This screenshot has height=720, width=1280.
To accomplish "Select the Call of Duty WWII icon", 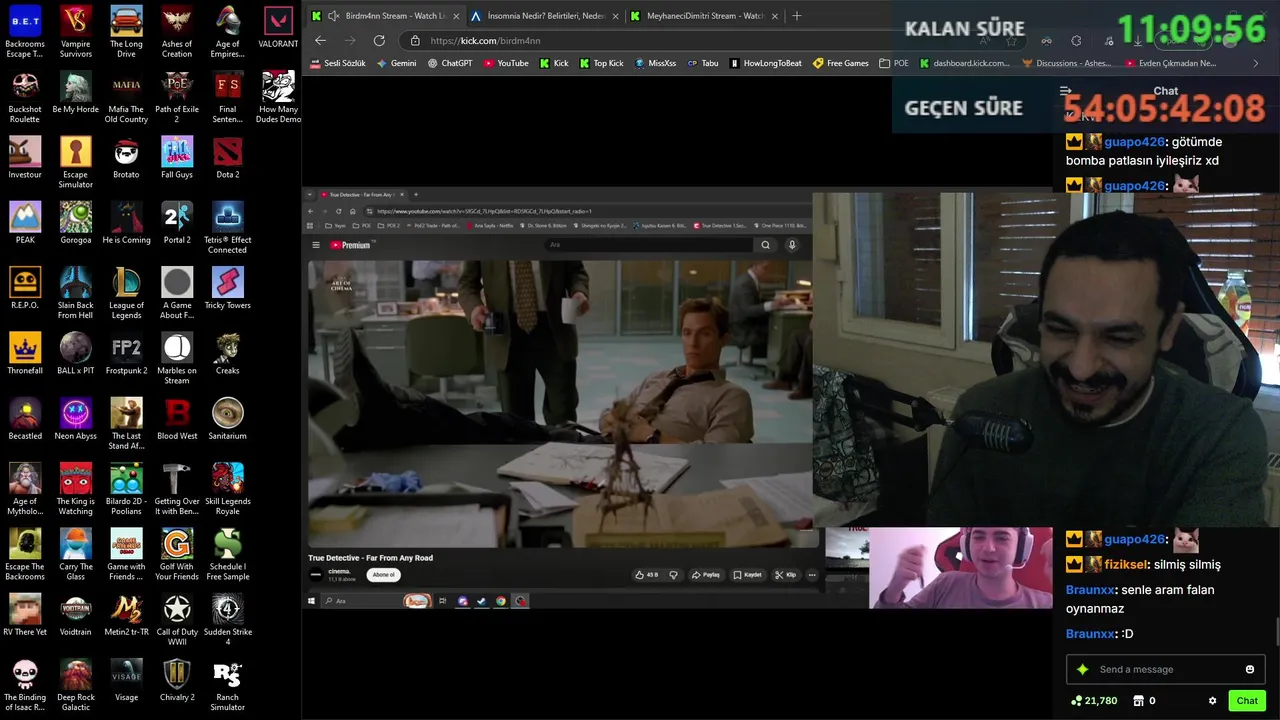I will [x=177, y=620].
